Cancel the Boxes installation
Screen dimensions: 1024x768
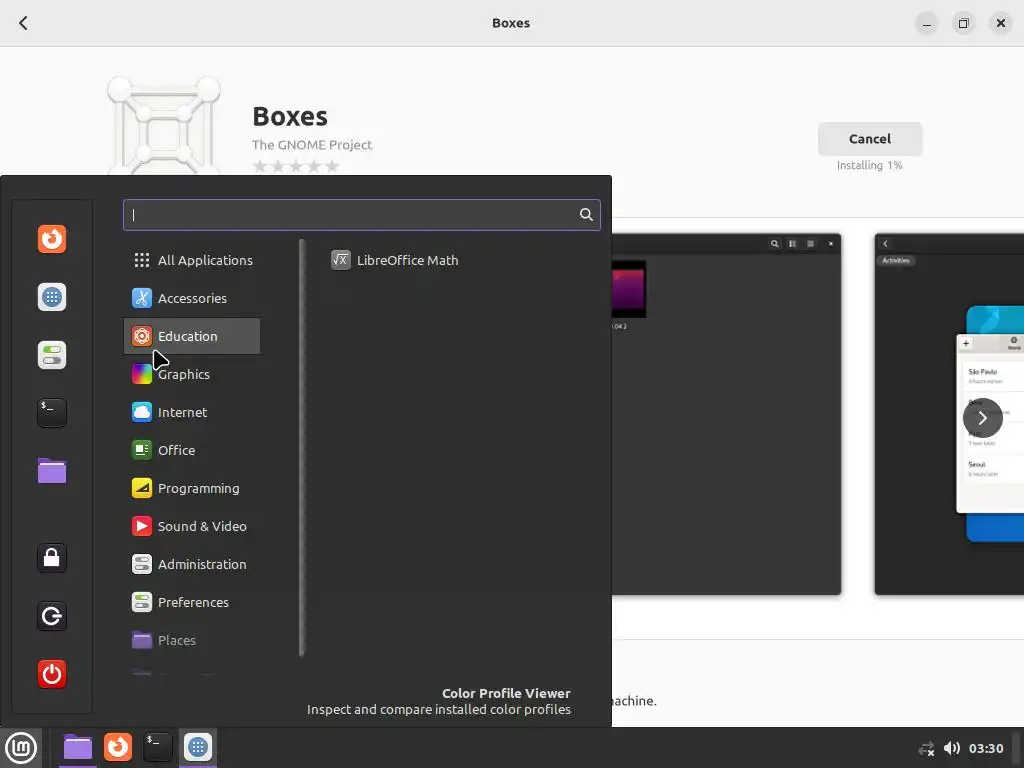pyautogui.click(x=870, y=139)
